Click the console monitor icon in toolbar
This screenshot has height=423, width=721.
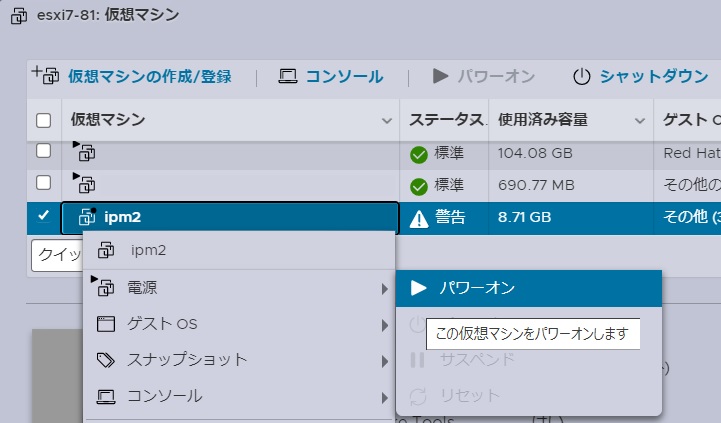(288, 76)
